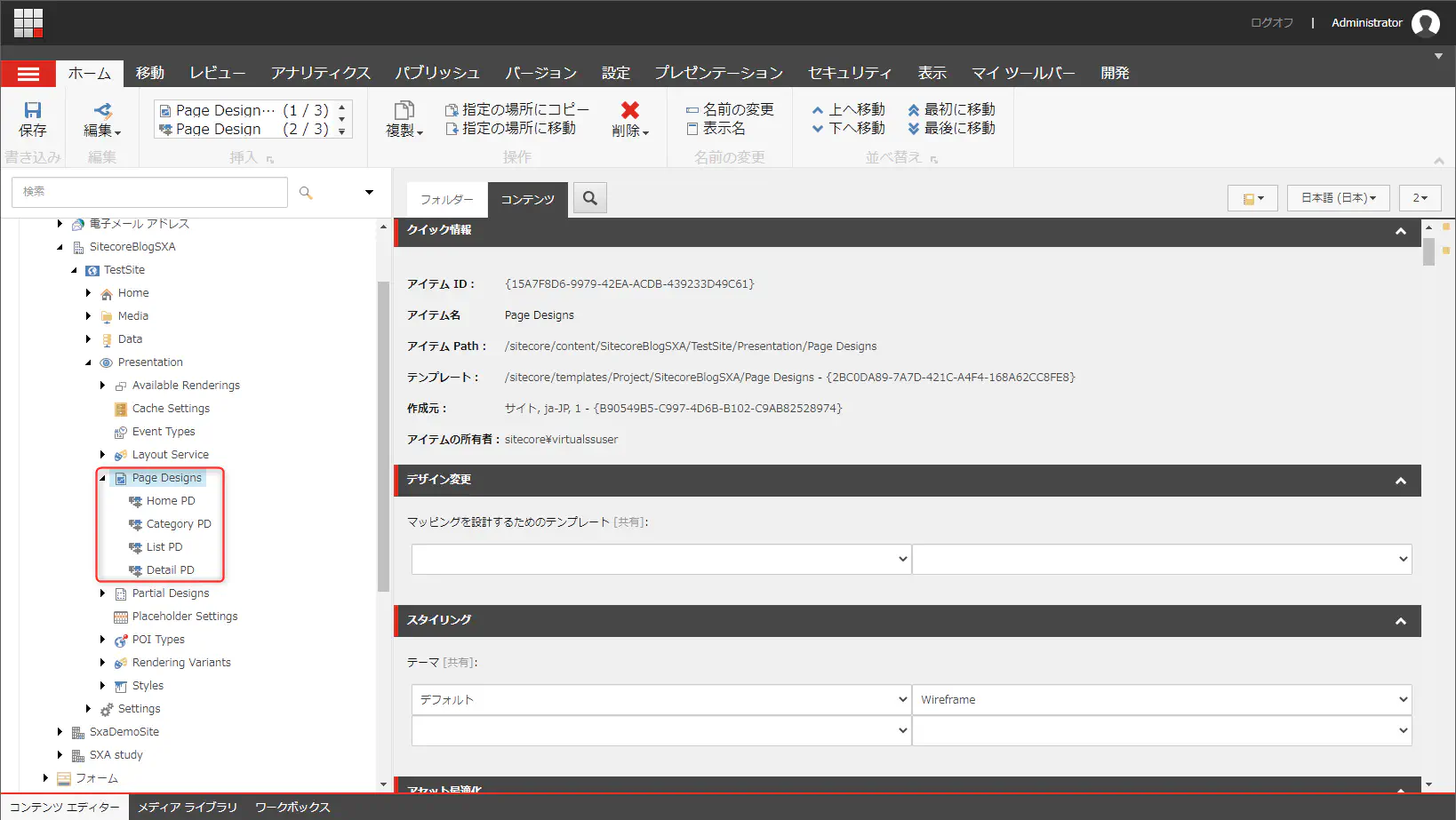Open the Wireframe theme dropdown
Viewport: 1456px width, 820px height.
tap(1162, 700)
